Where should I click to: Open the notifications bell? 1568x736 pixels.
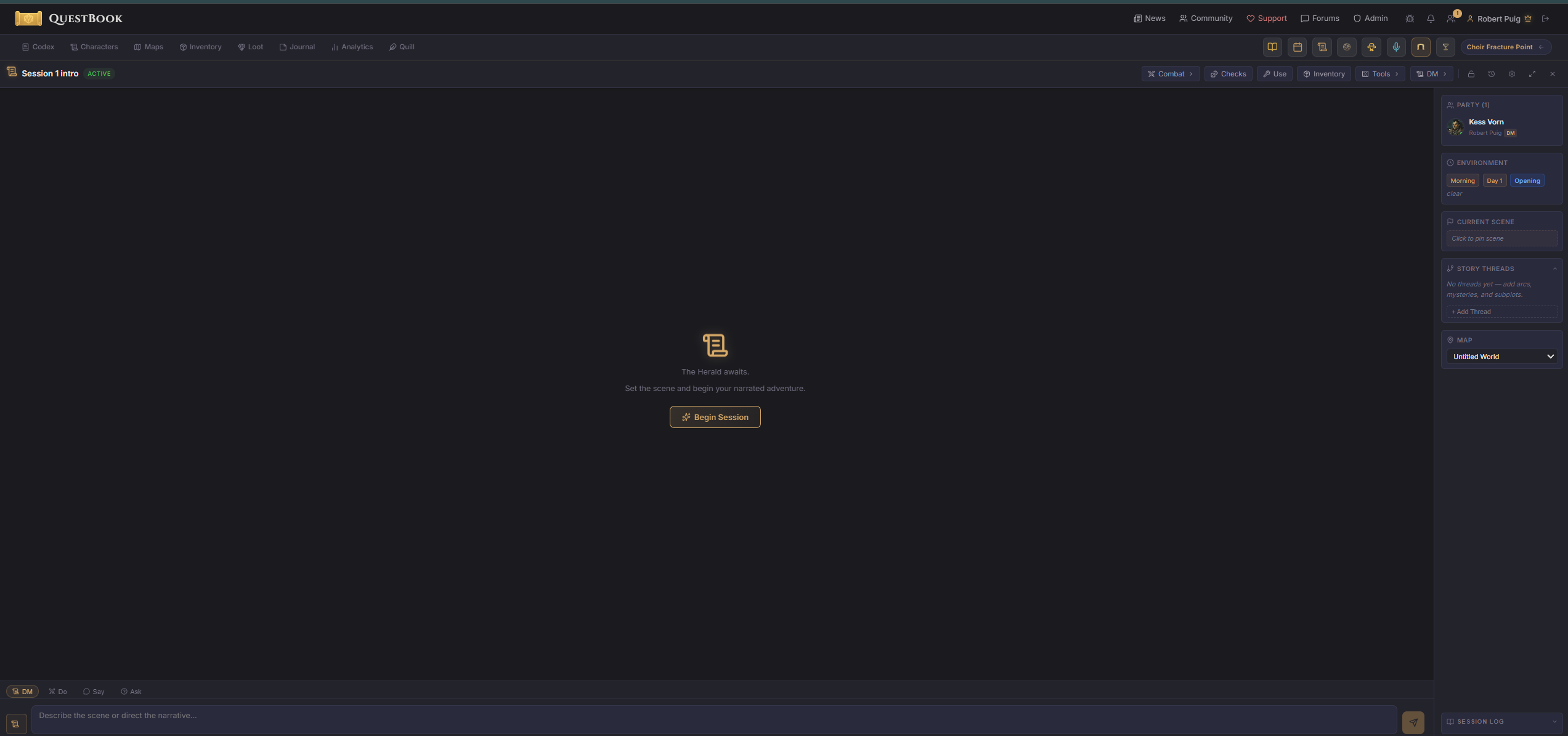(x=1431, y=18)
